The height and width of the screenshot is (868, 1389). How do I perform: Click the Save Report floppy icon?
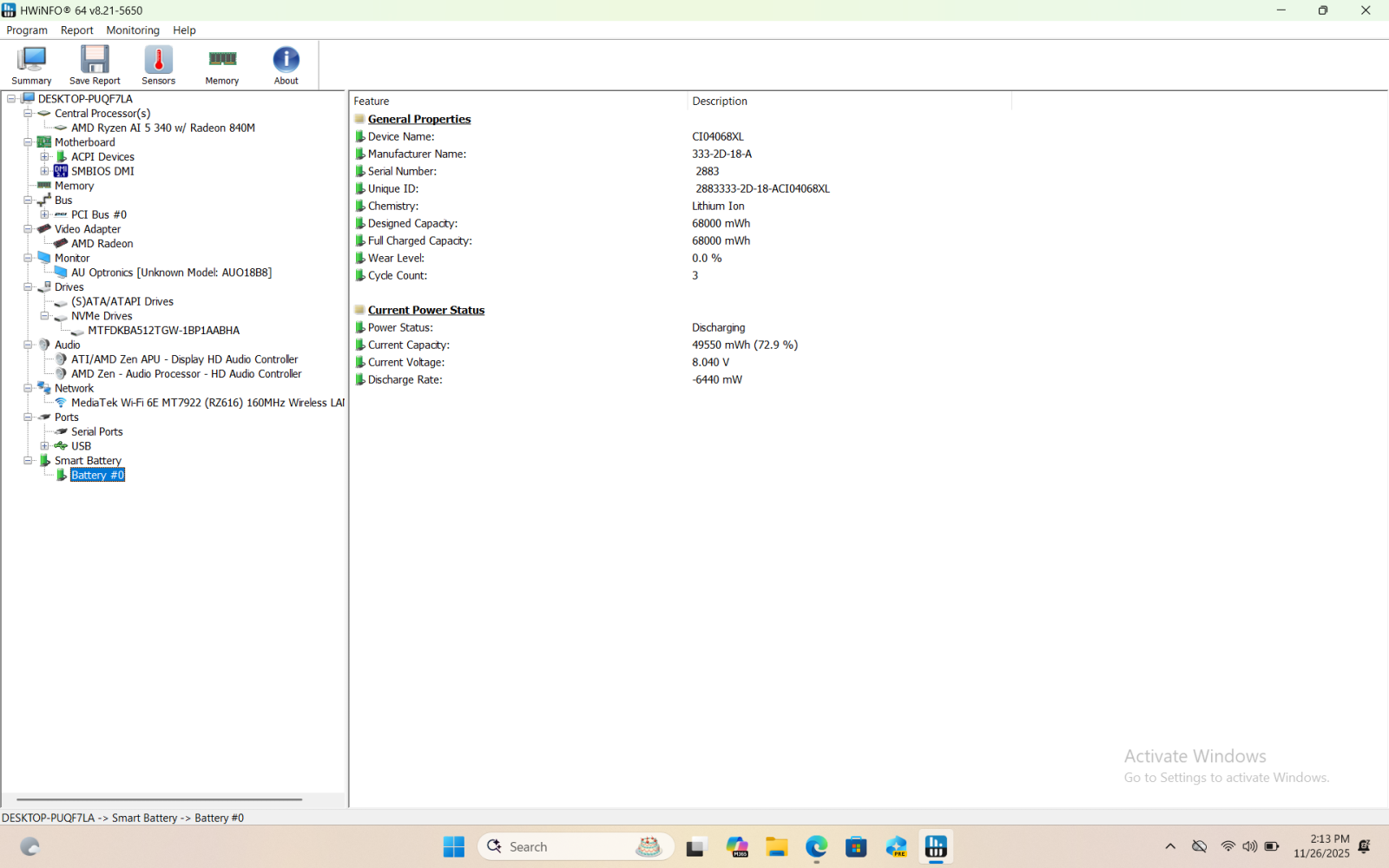[x=95, y=65]
